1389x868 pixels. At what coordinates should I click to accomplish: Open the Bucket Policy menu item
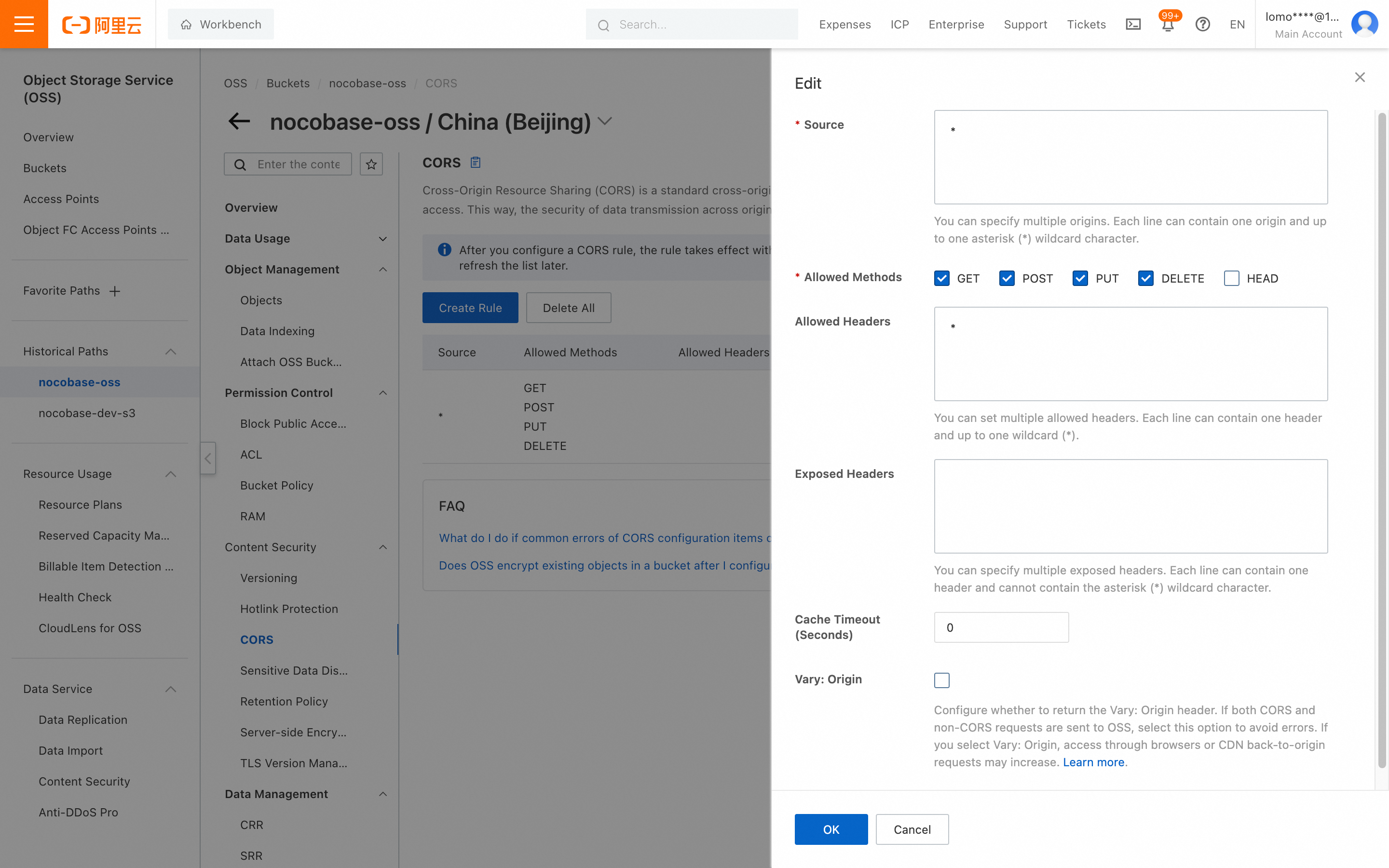coord(277,485)
